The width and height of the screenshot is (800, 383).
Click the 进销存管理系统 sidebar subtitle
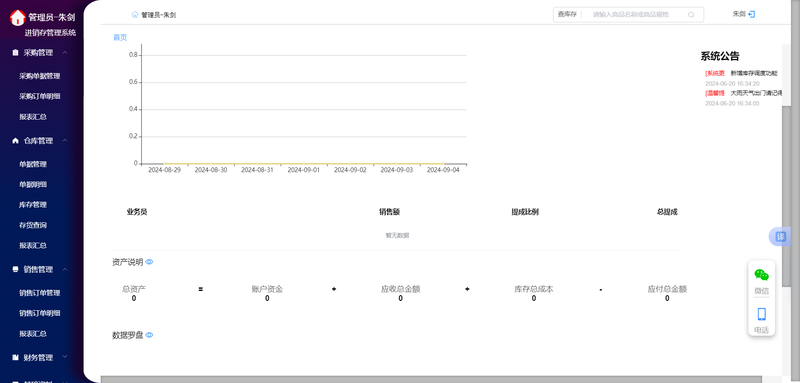pos(51,33)
